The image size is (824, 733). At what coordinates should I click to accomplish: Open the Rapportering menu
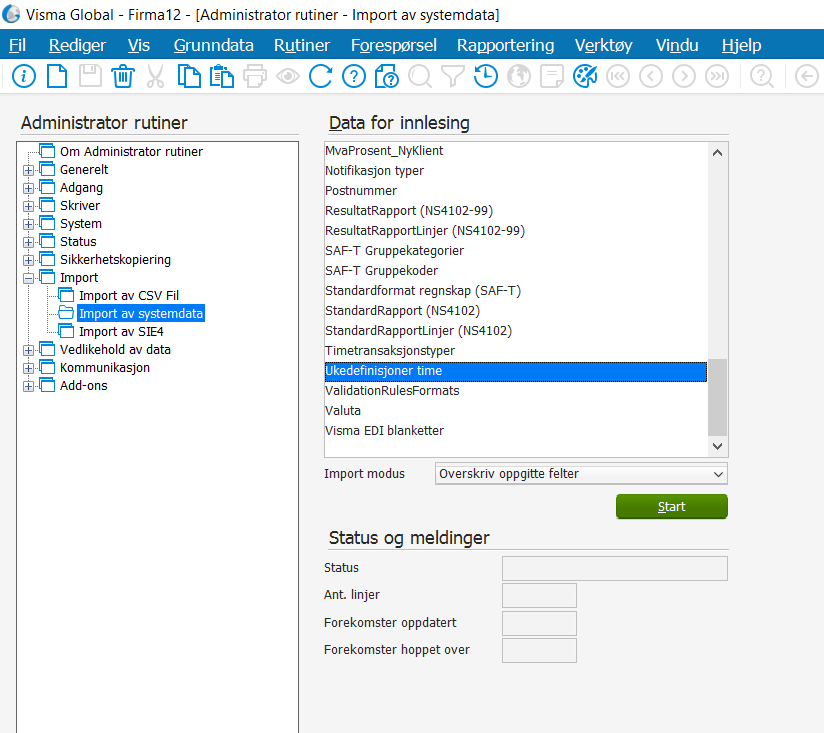click(x=506, y=45)
